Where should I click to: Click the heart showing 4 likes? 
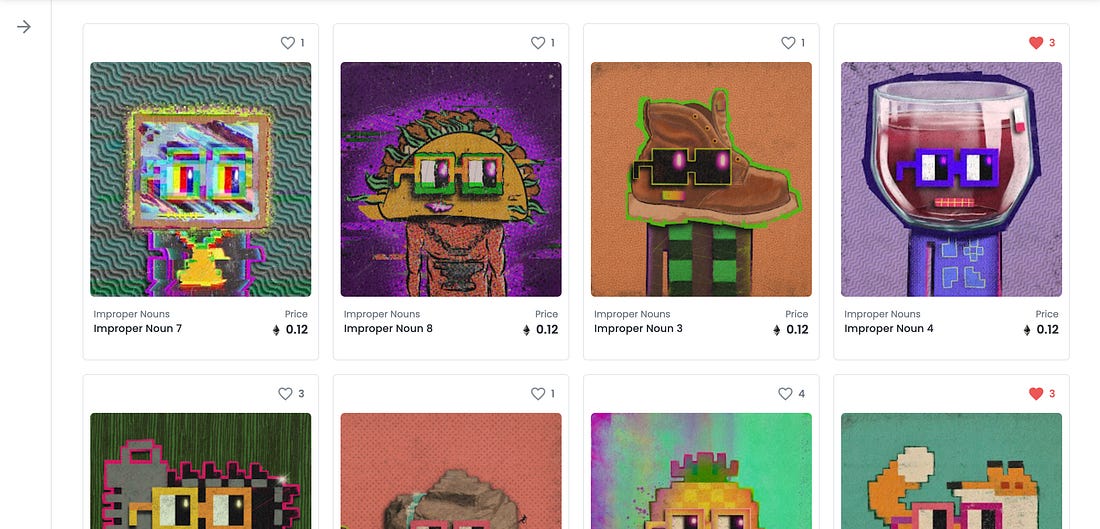pos(786,394)
